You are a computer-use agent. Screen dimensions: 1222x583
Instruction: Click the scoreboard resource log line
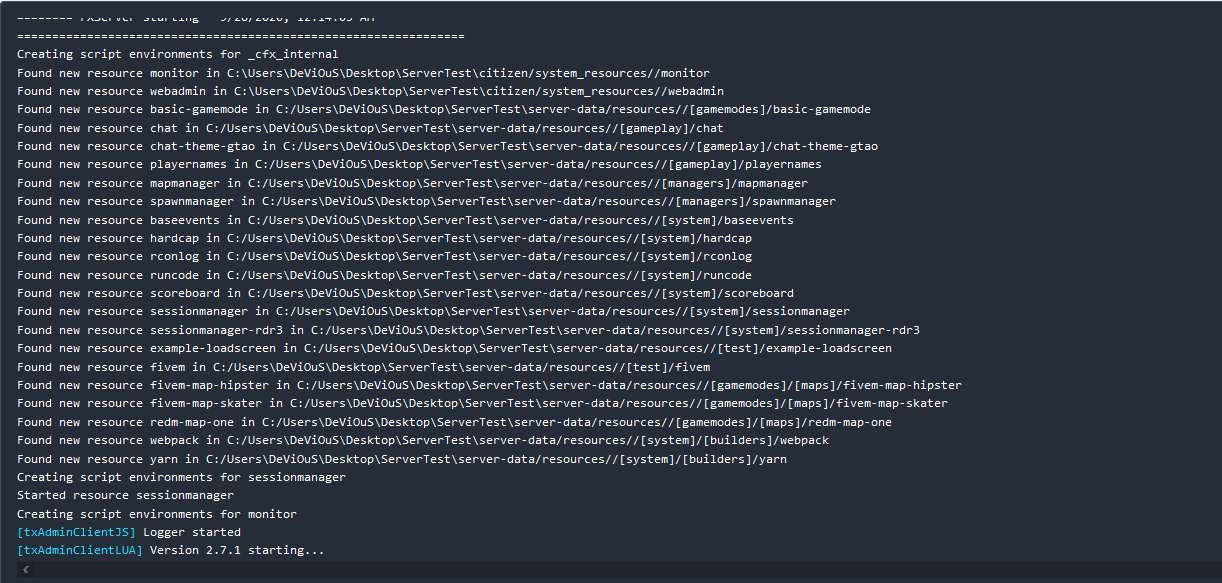pyautogui.click(x=405, y=293)
